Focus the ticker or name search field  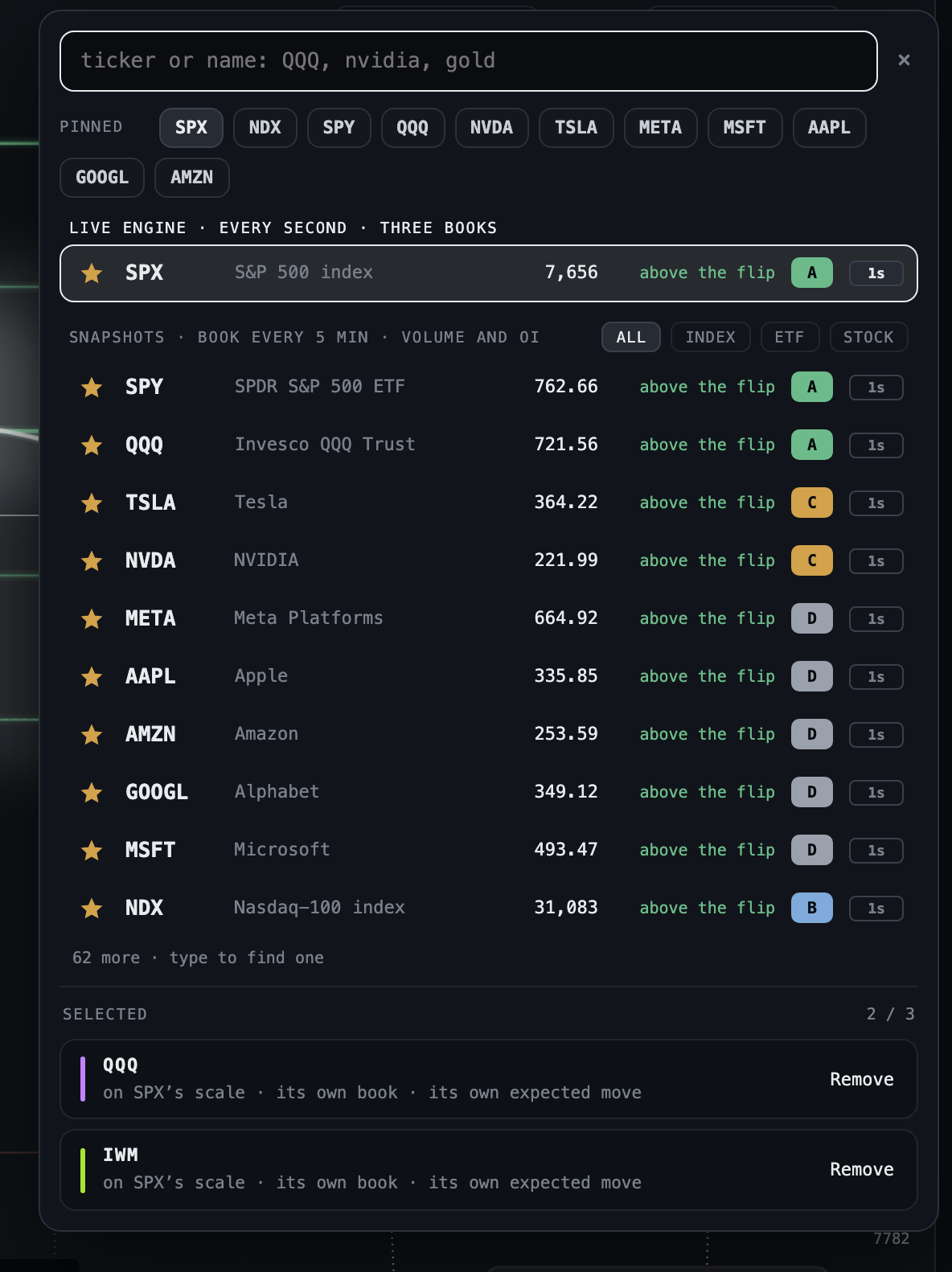coord(469,61)
